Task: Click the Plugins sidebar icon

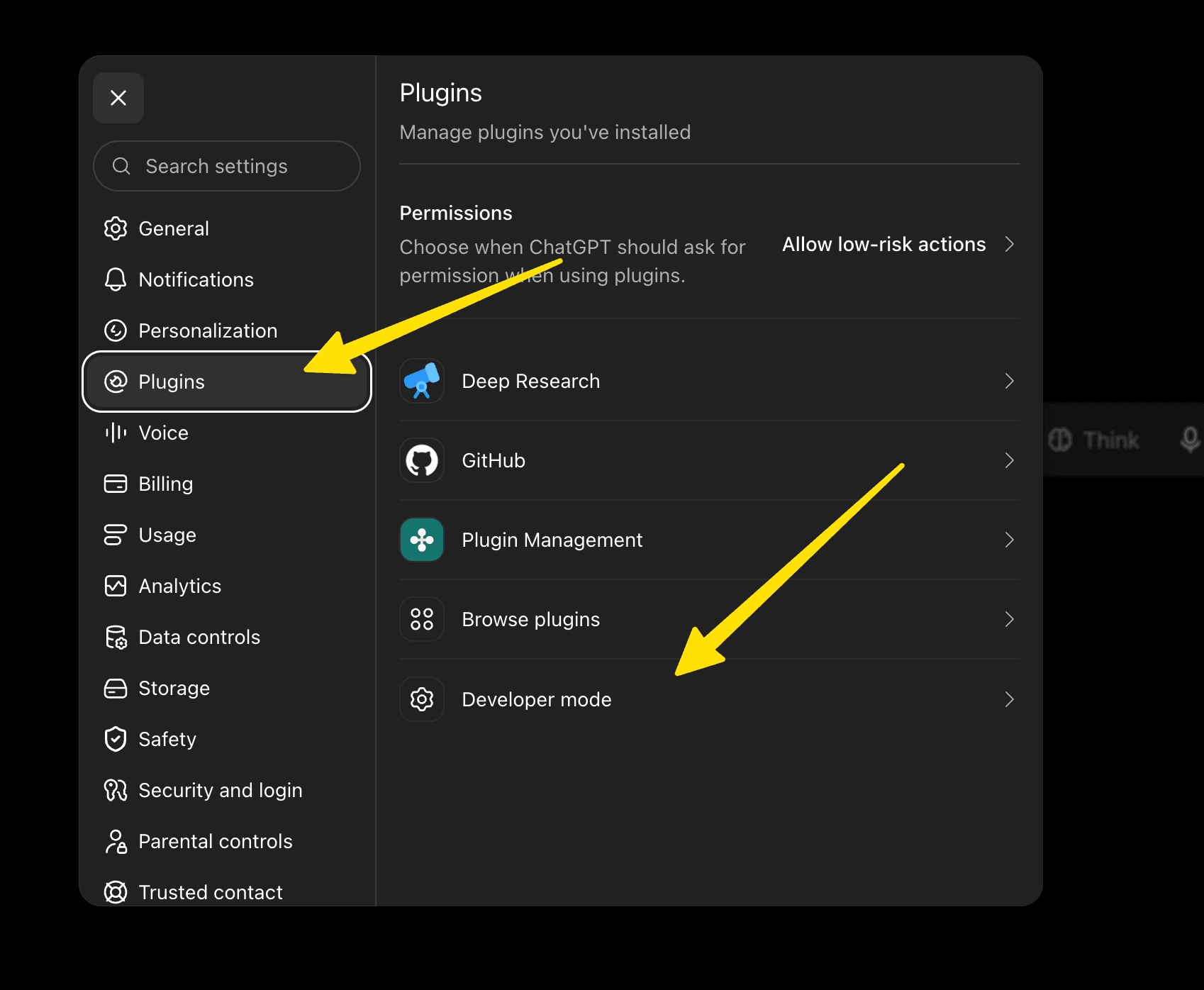Action: (116, 382)
